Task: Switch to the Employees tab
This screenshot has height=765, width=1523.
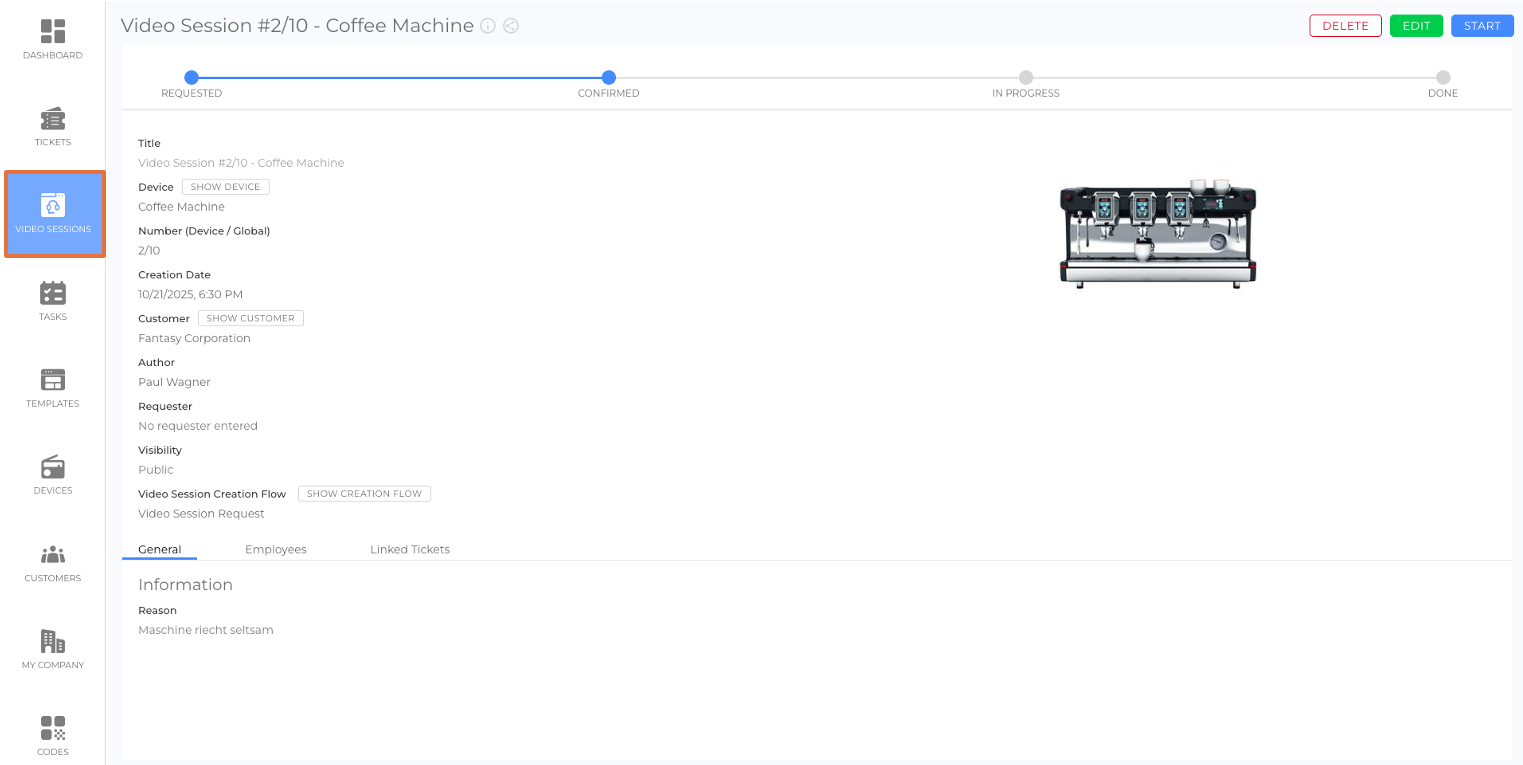Action: pos(275,549)
